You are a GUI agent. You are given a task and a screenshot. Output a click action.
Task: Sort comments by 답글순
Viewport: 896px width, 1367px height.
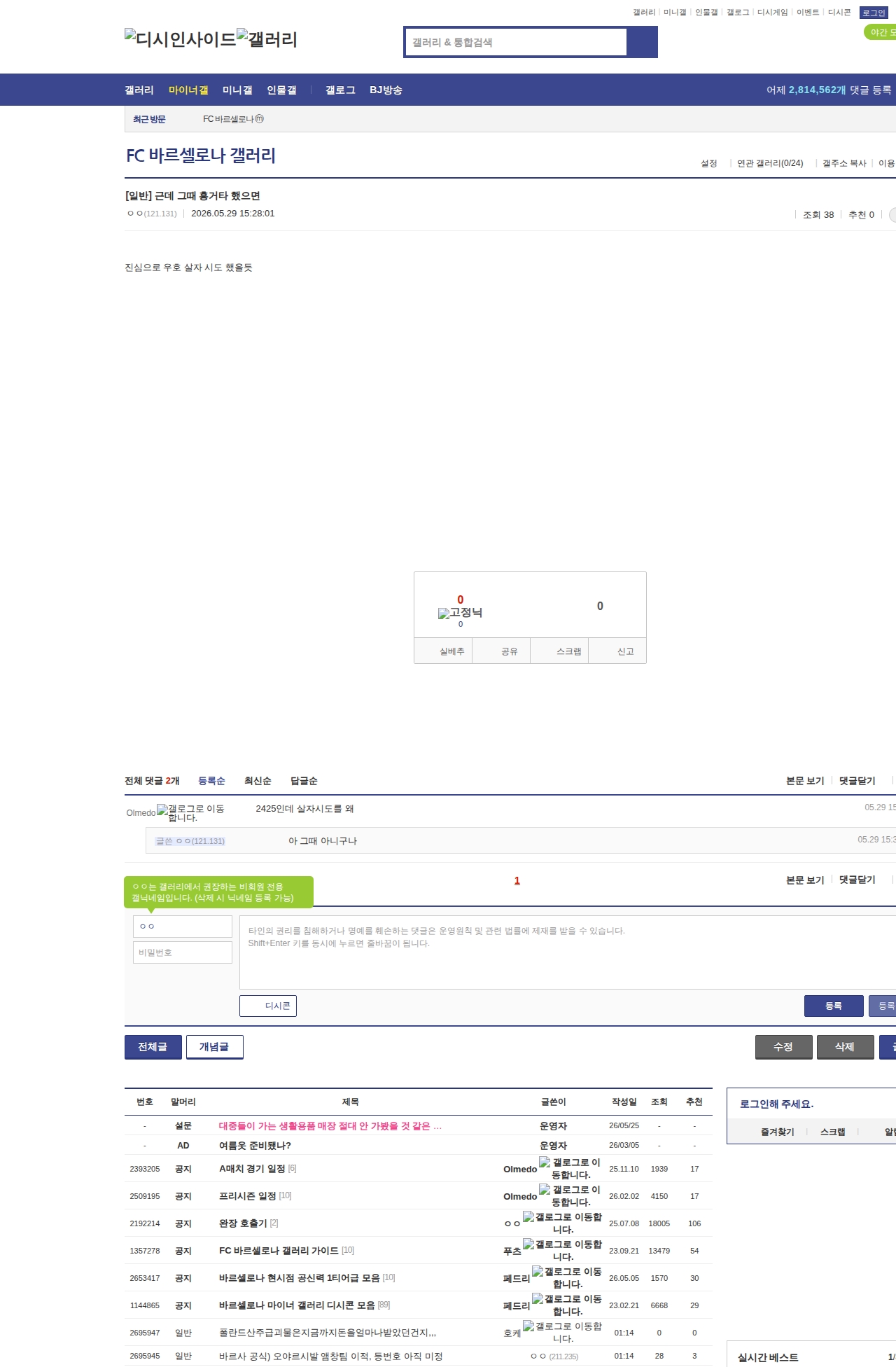pyautogui.click(x=304, y=781)
